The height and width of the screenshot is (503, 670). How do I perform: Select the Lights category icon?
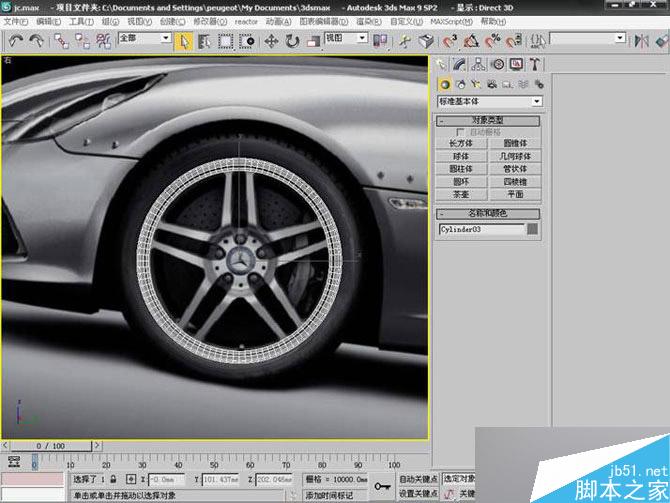coord(476,84)
